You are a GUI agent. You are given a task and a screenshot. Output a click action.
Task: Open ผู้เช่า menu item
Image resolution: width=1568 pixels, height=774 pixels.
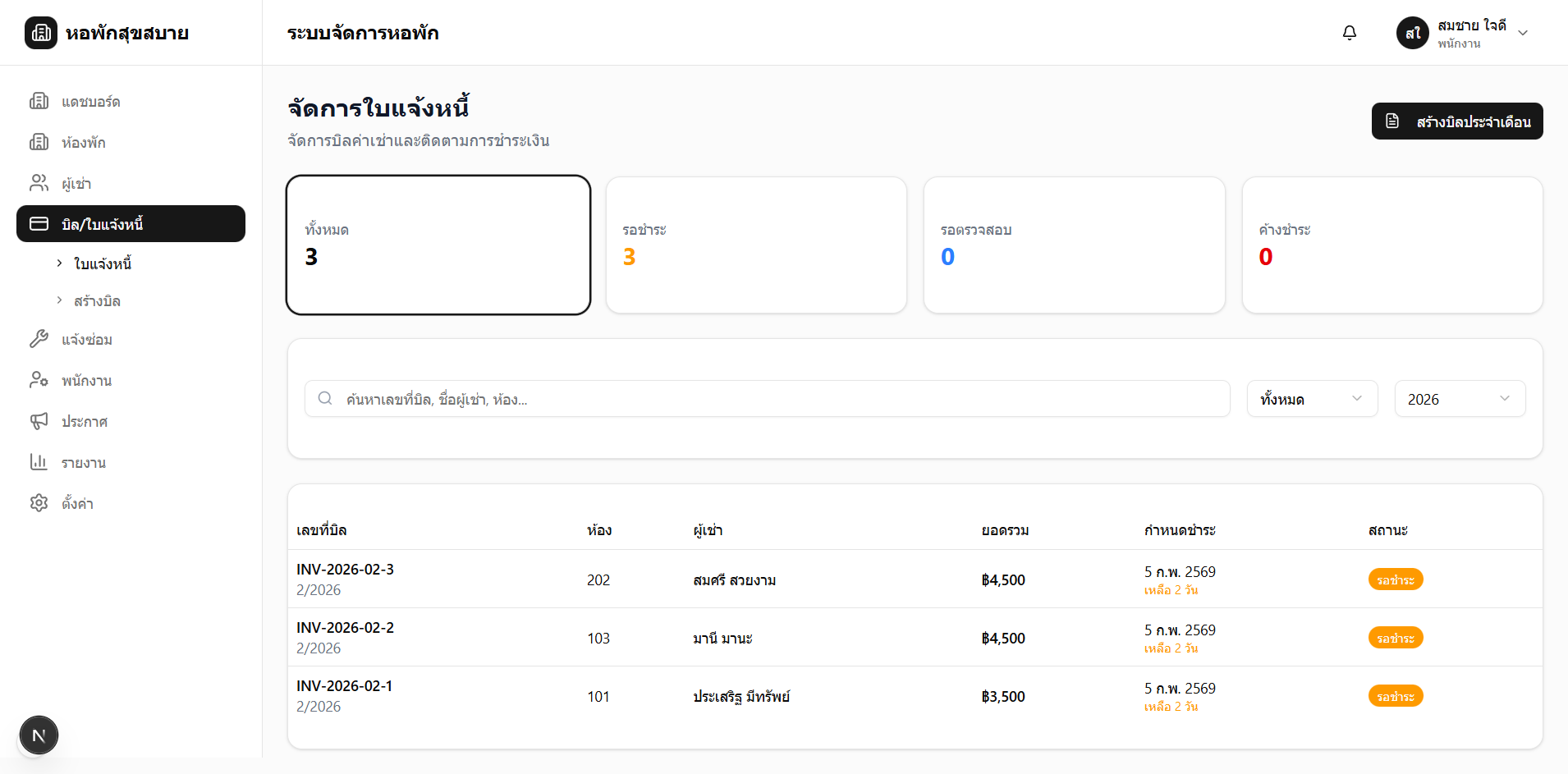coord(131,183)
